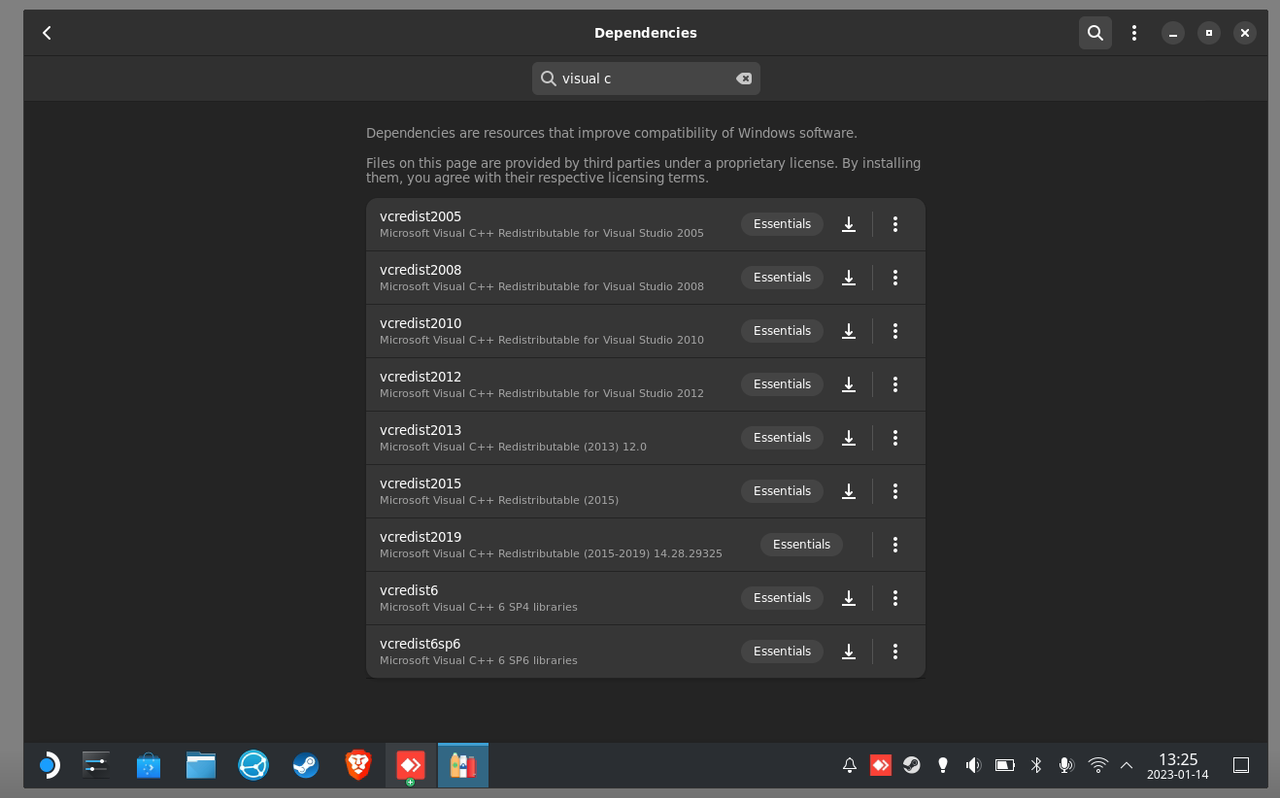Screen dimensions: 1280x798
Task: Open options menu for vcredist6sp6
Action: [x=895, y=651]
